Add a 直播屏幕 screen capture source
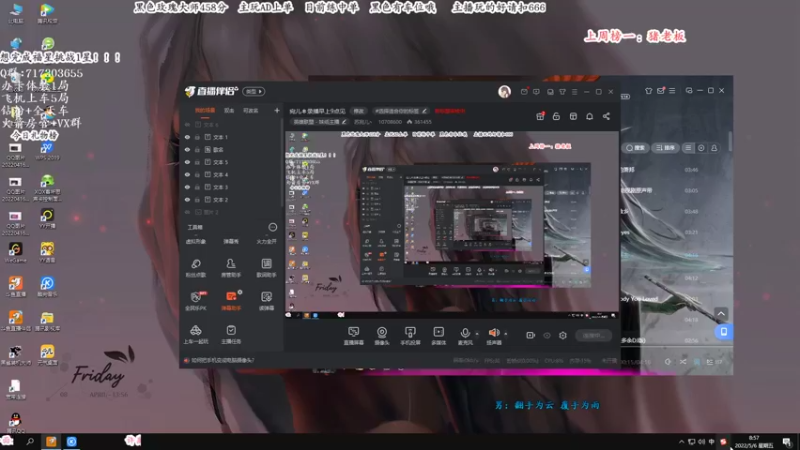Screen dimensions: 800x450 coord(354,336)
